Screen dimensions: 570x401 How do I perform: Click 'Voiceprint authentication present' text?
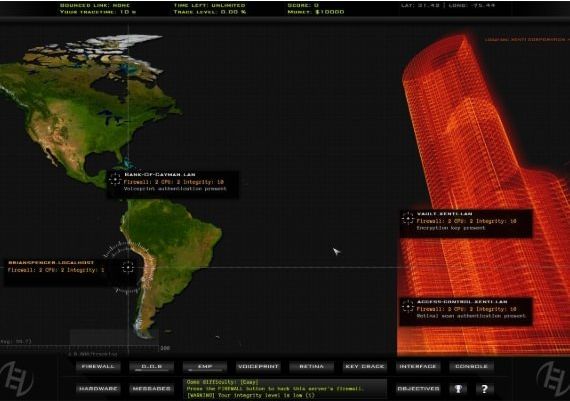pyautogui.click(x=175, y=189)
